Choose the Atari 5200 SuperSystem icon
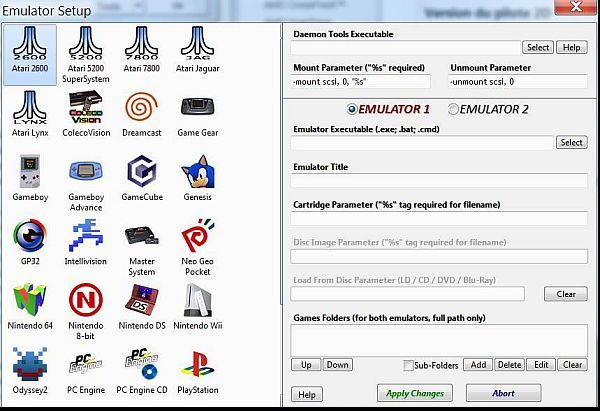 (86, 42)
